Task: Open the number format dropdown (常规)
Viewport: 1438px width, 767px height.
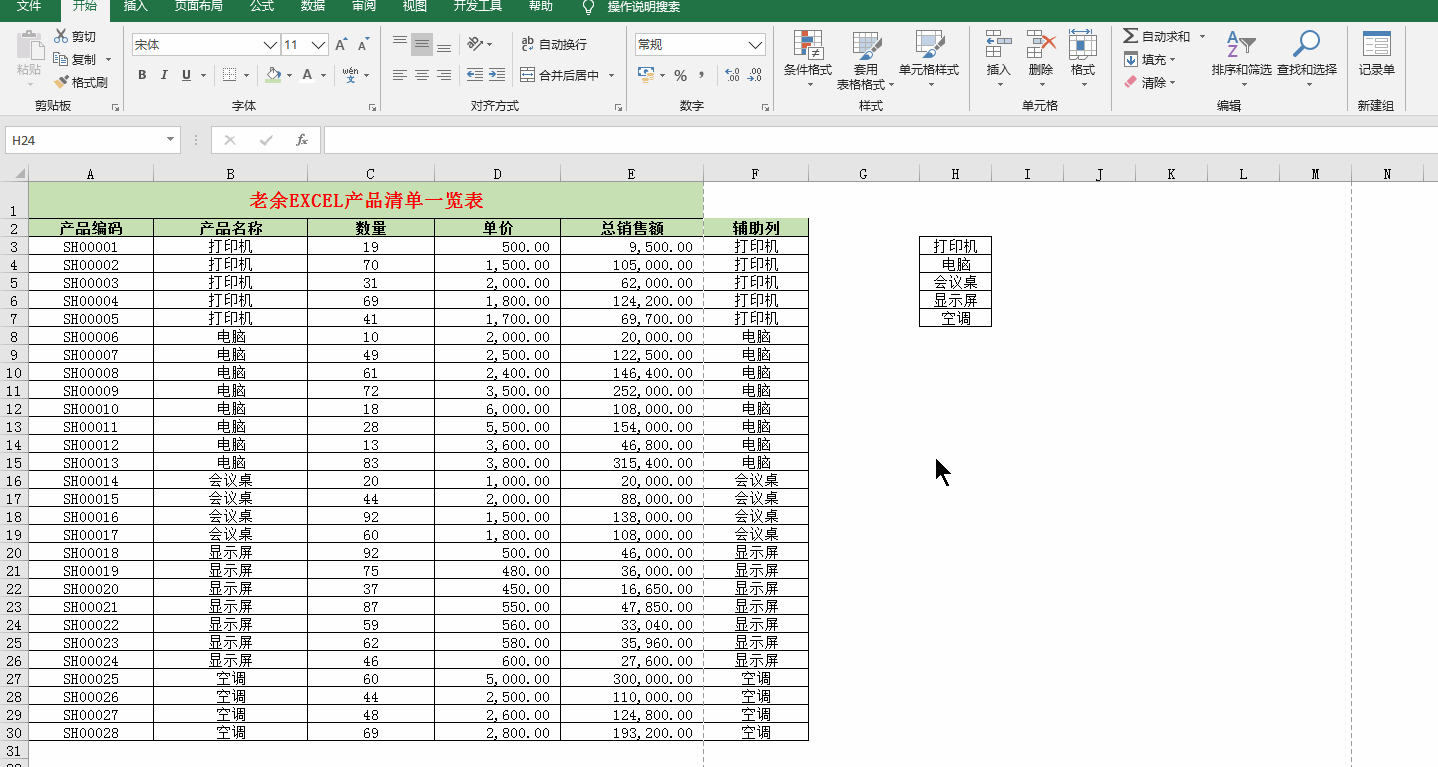Action: (x=756, y=45)
